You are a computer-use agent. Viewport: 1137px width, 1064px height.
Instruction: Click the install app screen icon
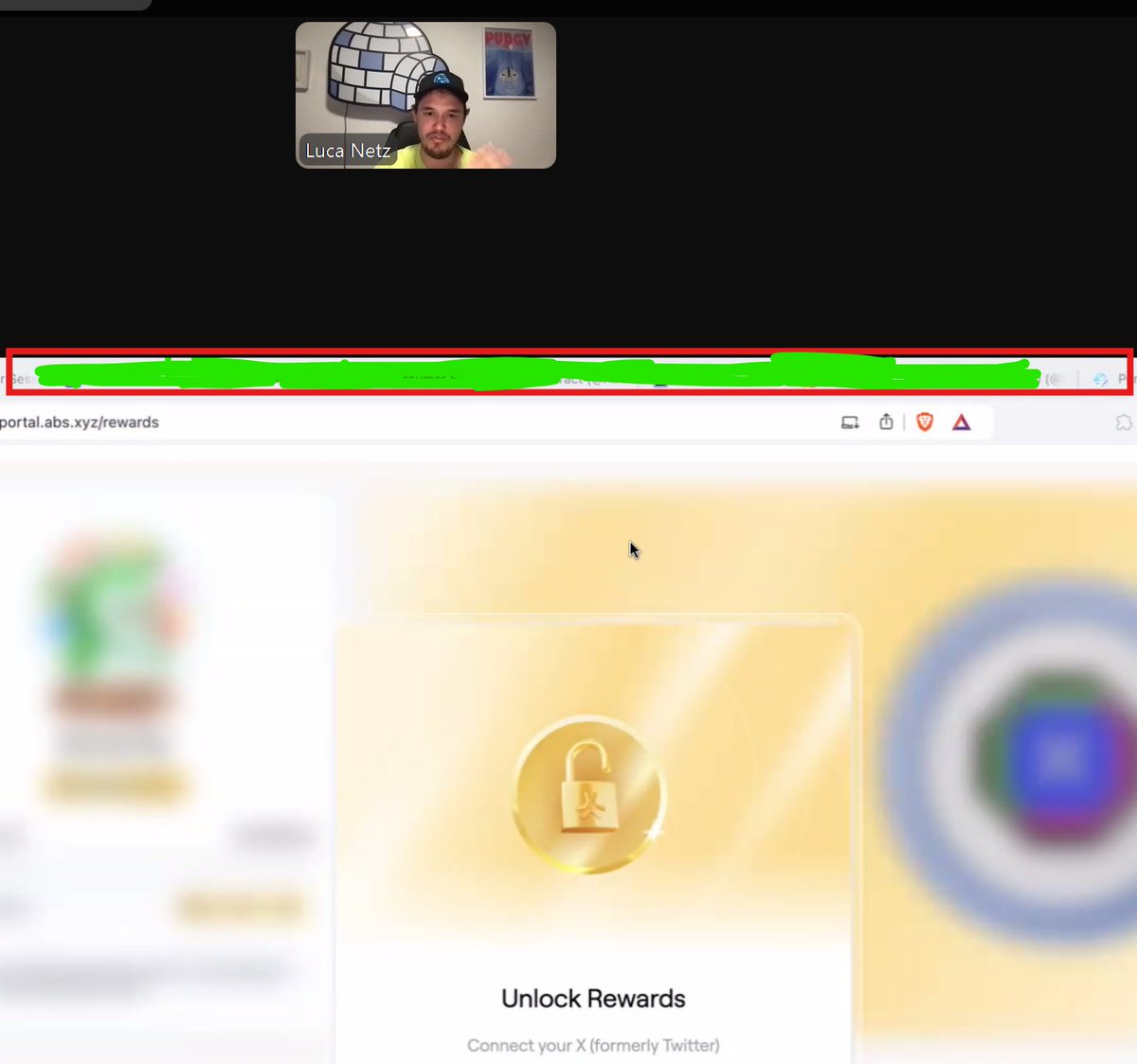(850, 423)
